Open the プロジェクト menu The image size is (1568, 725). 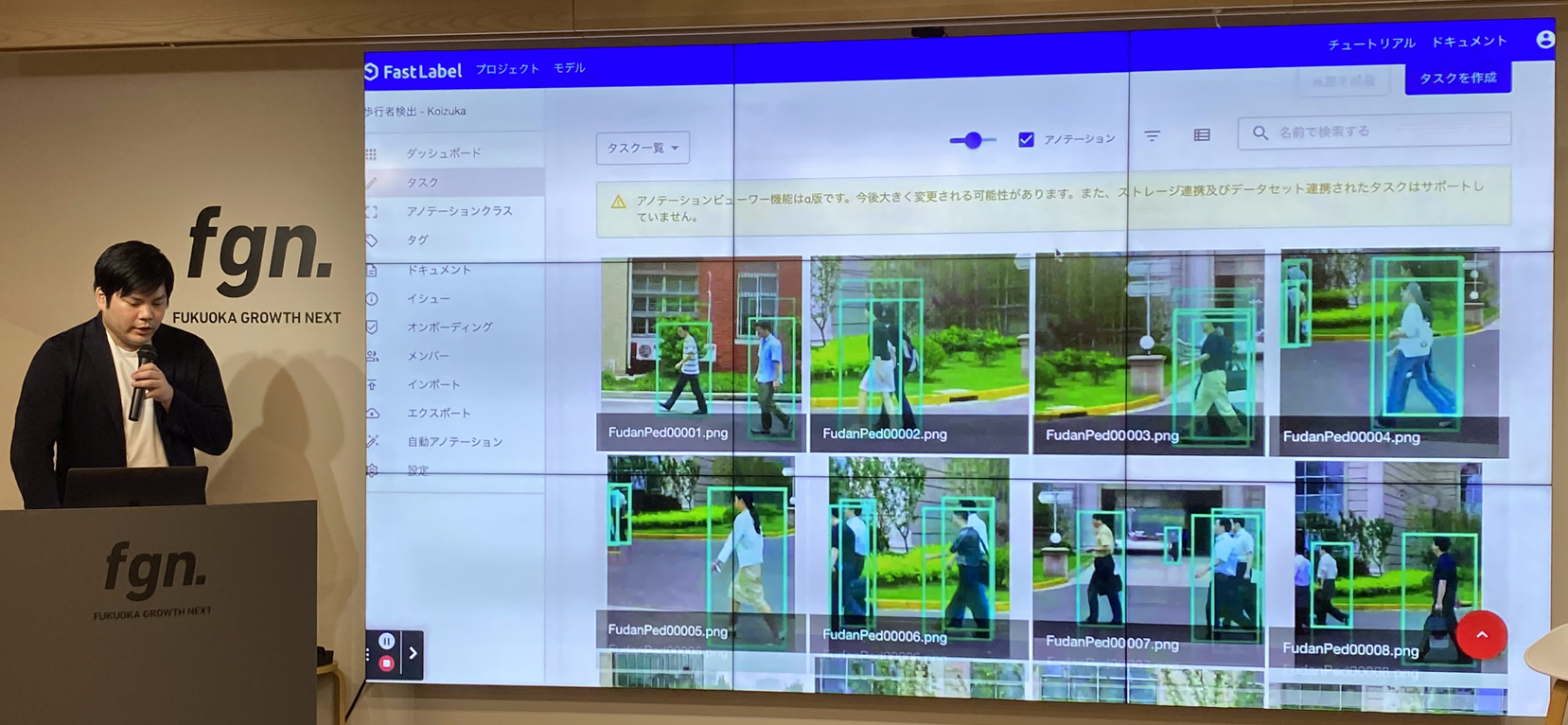point(507,69)
